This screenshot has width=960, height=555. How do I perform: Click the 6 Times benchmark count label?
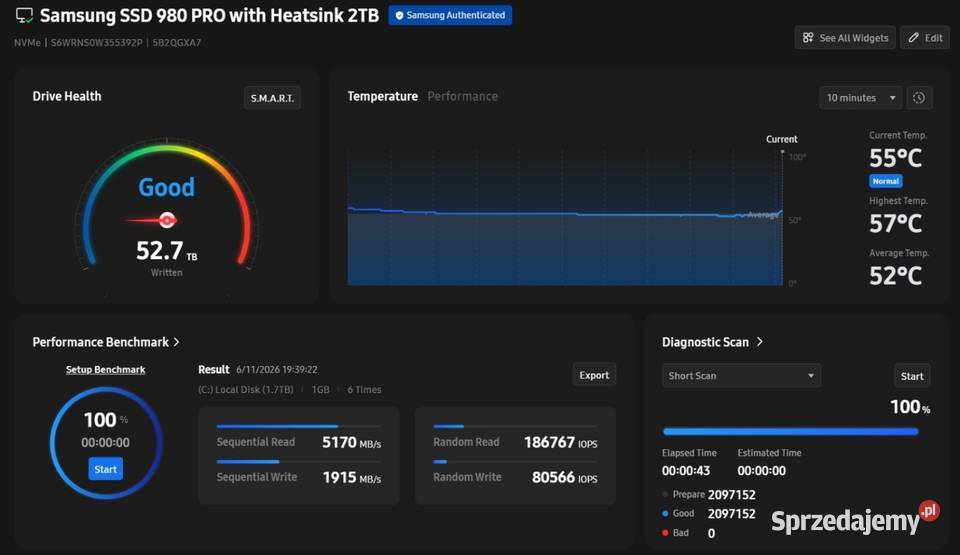(364, 390)
